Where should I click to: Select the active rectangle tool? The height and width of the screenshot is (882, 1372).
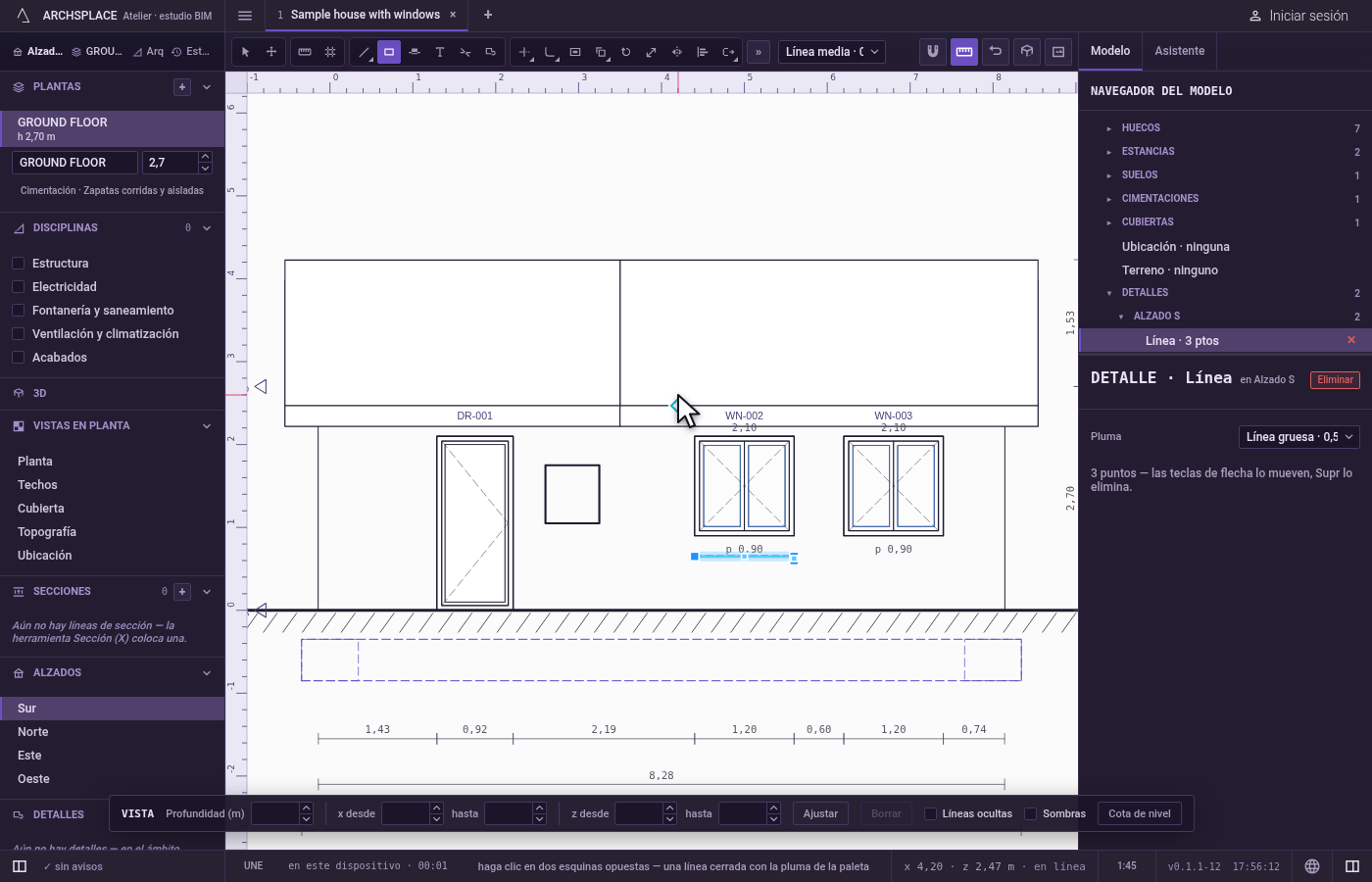(x=389, y=52)
